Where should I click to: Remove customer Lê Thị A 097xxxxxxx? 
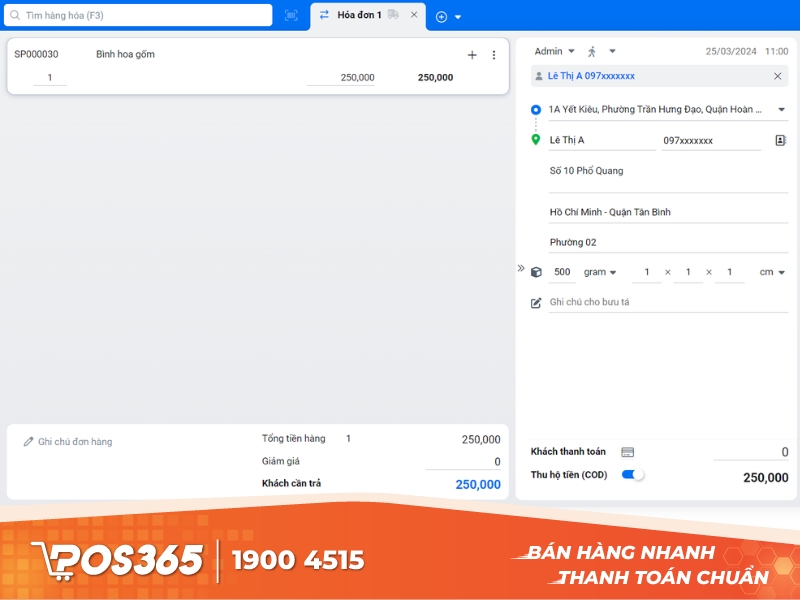tap(778, 76)
